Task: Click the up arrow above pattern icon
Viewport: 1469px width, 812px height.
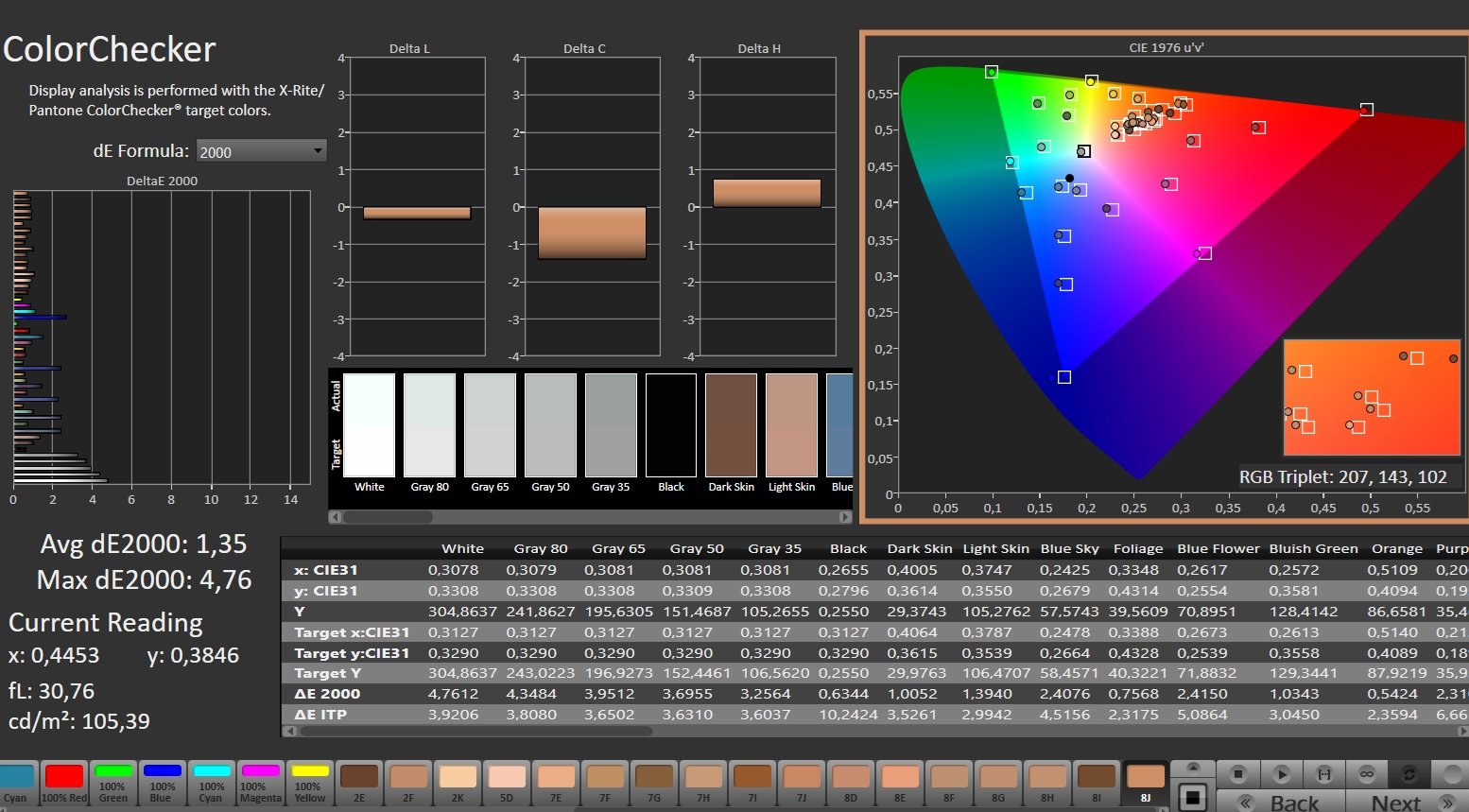Action: click(x=1193, y=768)
